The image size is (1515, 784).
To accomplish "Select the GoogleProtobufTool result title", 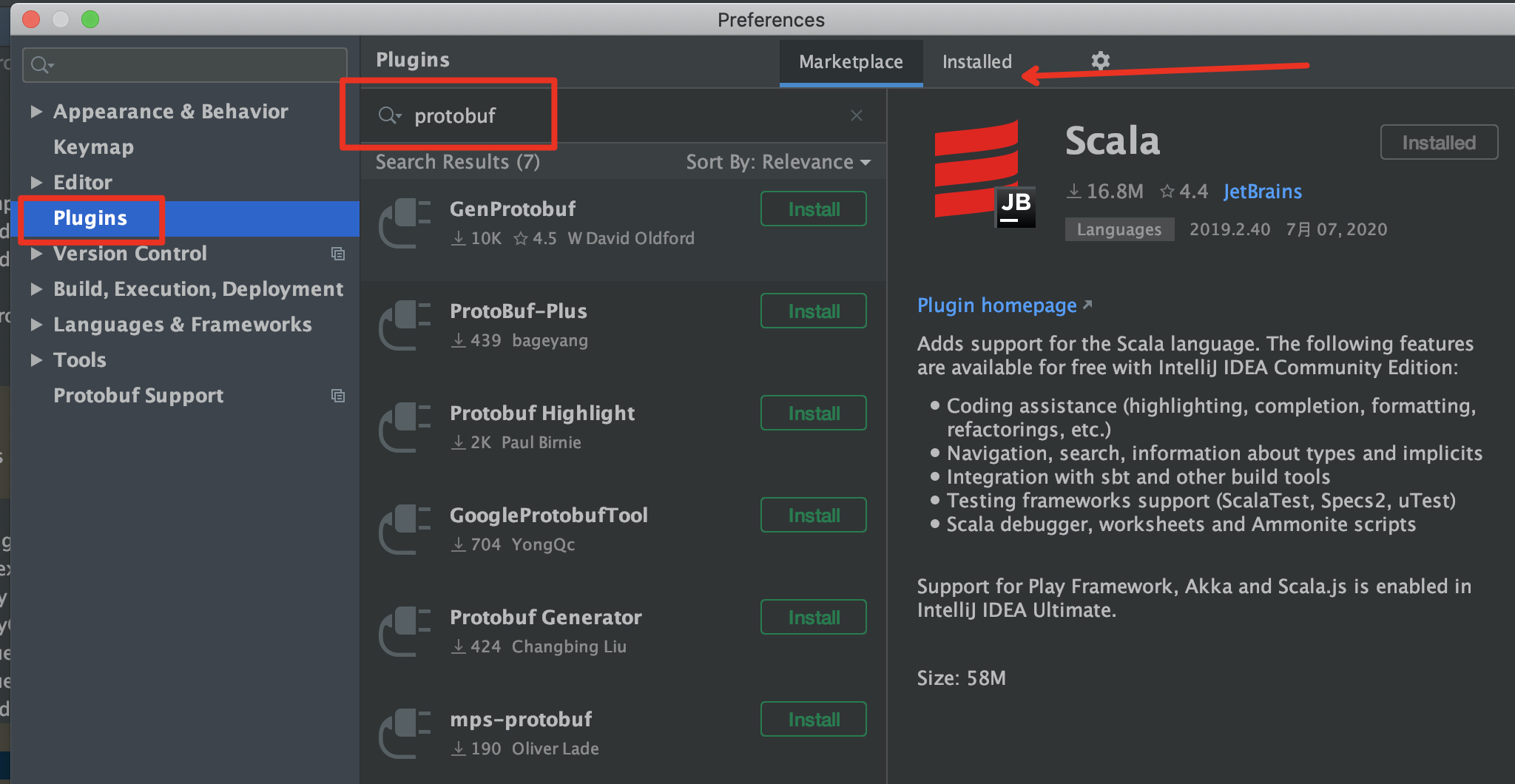I will [x=549, y=516].
